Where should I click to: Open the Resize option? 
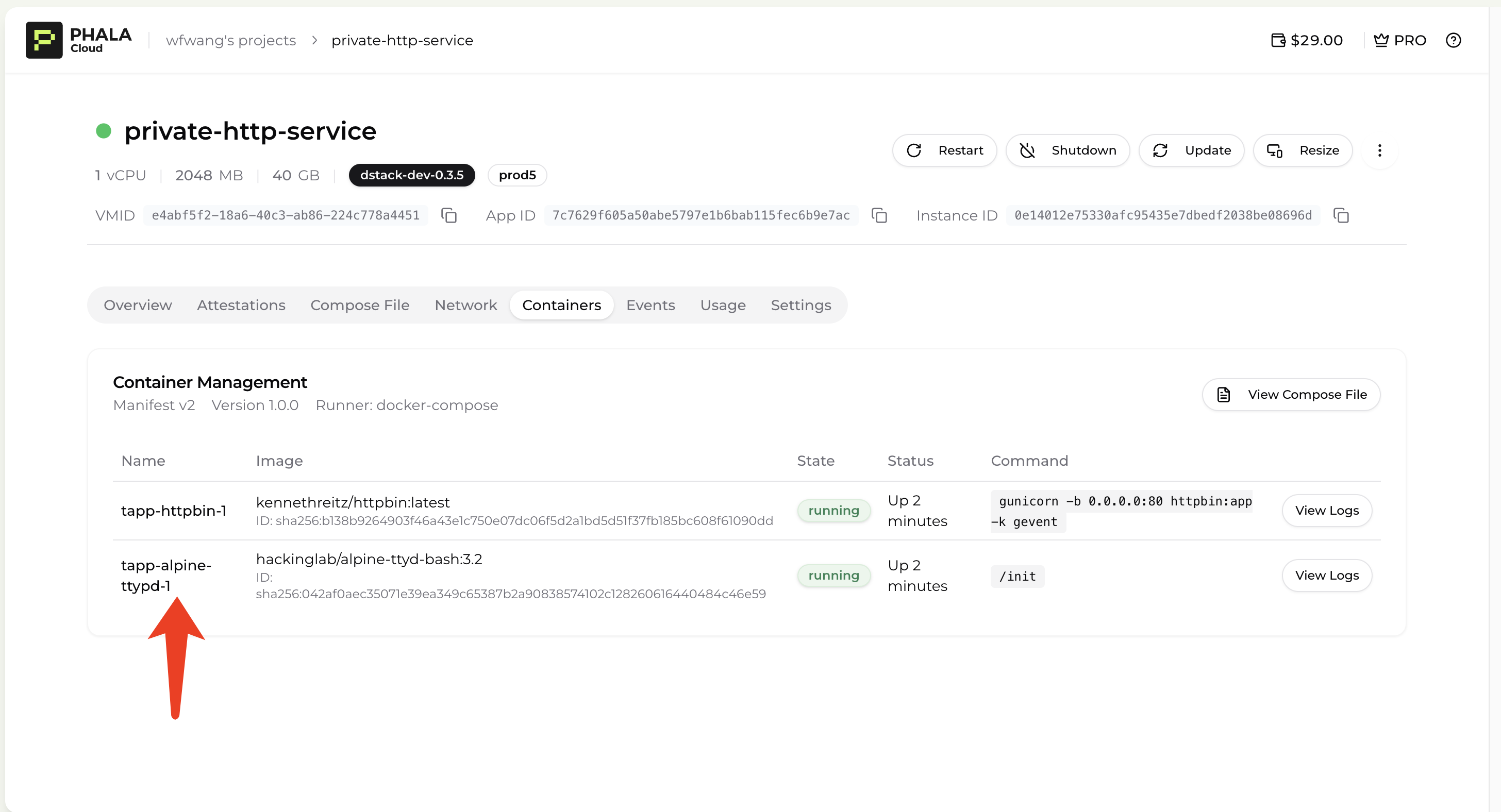[1303, 150]
